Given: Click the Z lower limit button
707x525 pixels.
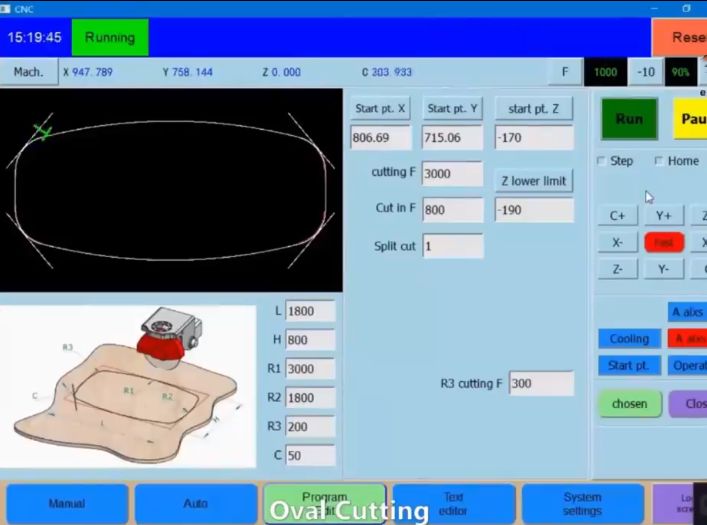Looking at the screenshot, I should point(533,181).
